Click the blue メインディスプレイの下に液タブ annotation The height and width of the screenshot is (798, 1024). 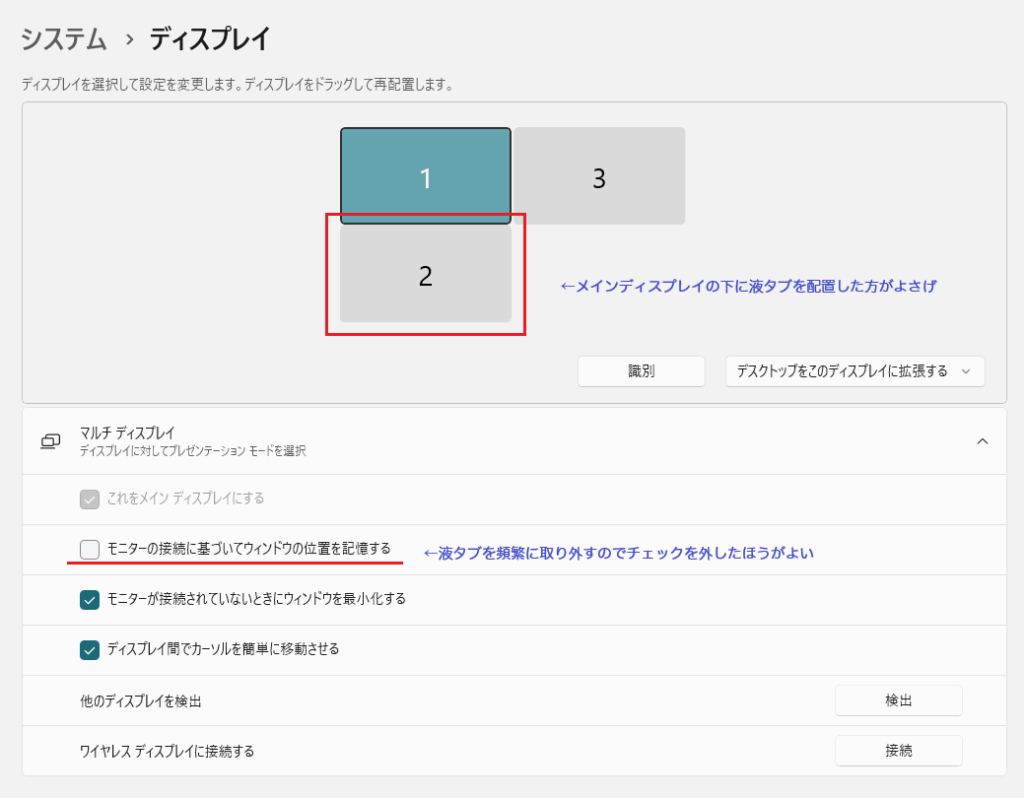pyautogui.click(x=748, y=286)
